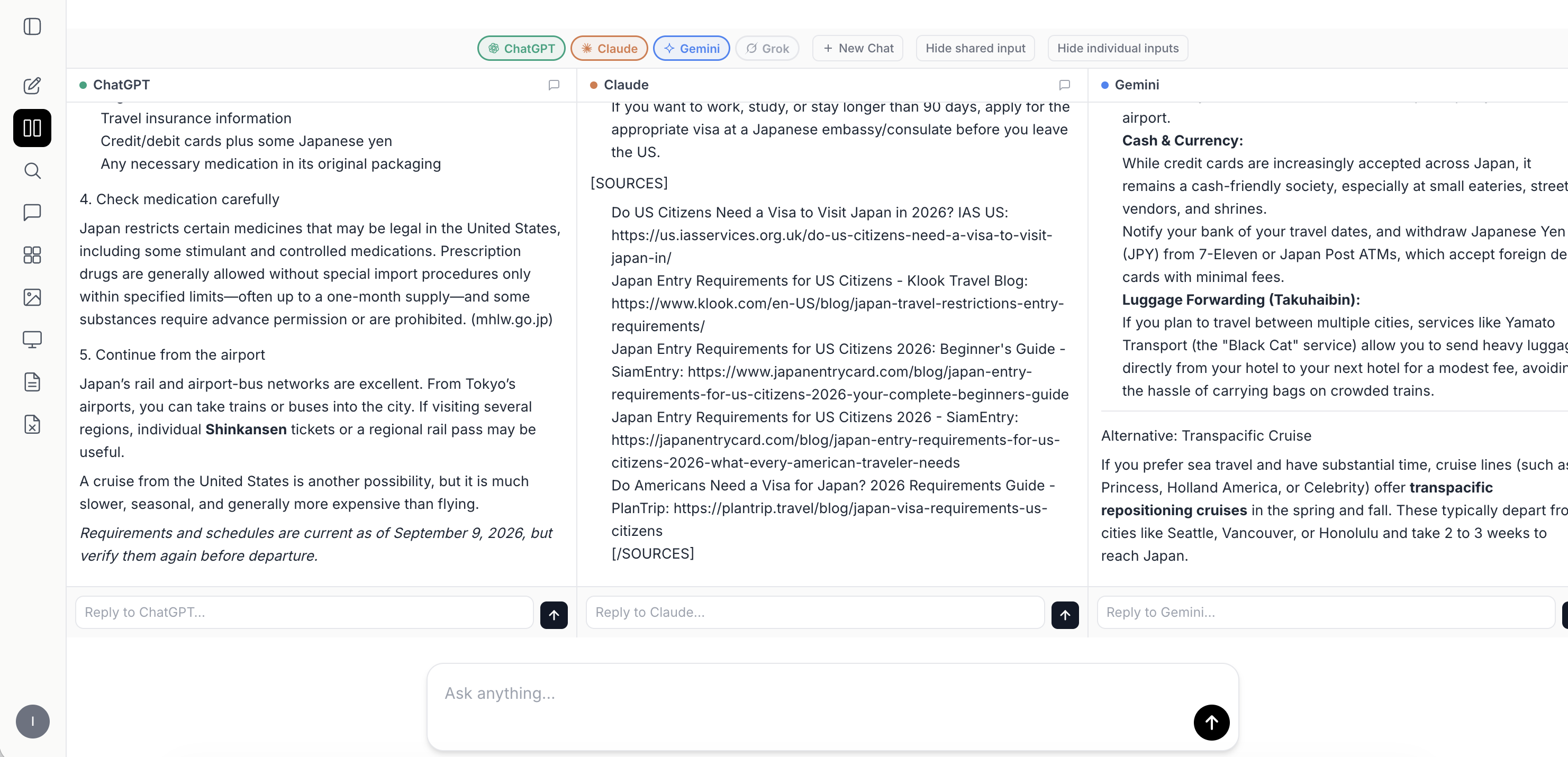Open new chat compose icon
This screenshot has height=757, width=1568.
click(x=32, y=86)
